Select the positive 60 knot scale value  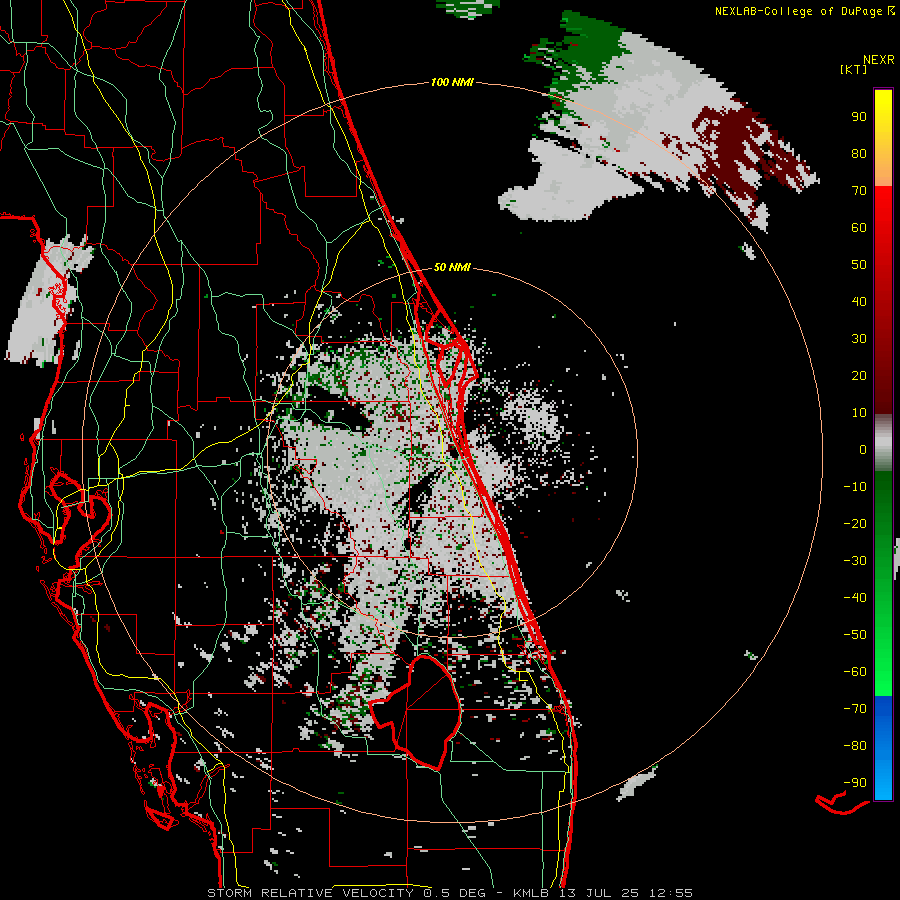pos(859,228)
